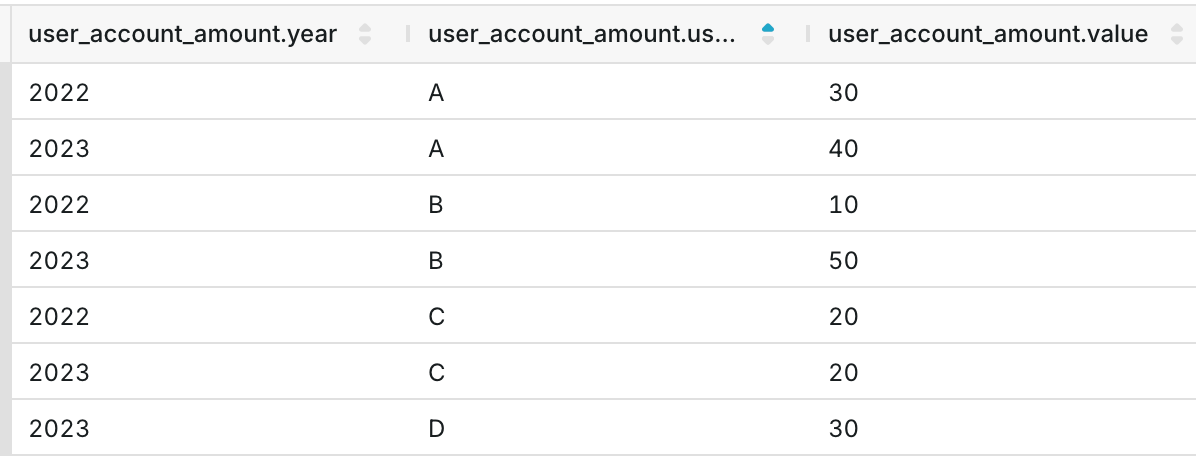Image resolution: width=1196 pixels, height=472 pixels.
Task: Toggle the active blue sort icon on user column
Action: (x=767, y=35)
